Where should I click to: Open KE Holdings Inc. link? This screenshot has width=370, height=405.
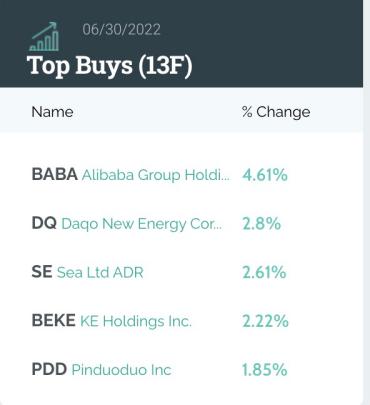[136, 322]
